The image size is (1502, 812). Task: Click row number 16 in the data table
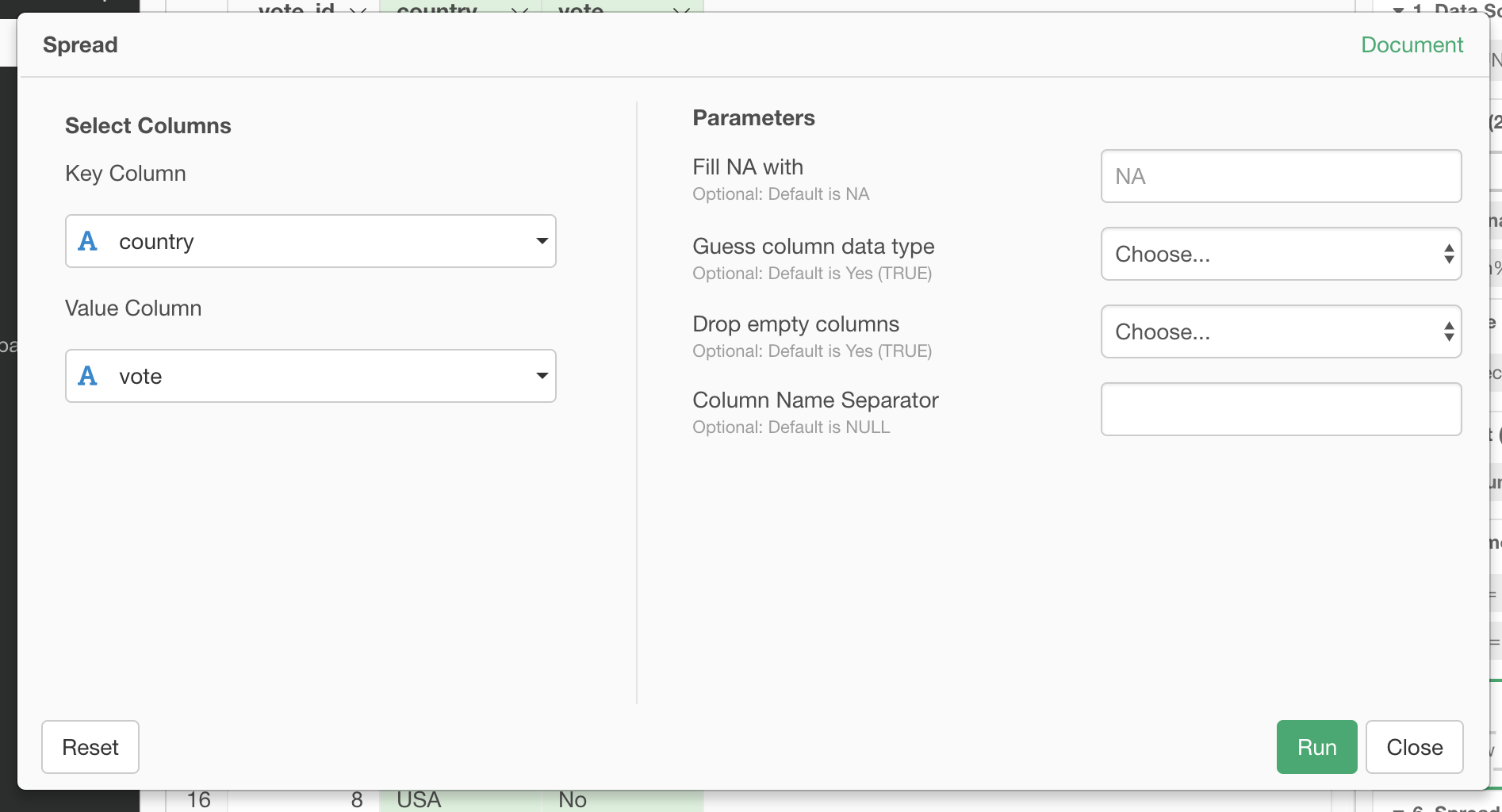[197, 799]
